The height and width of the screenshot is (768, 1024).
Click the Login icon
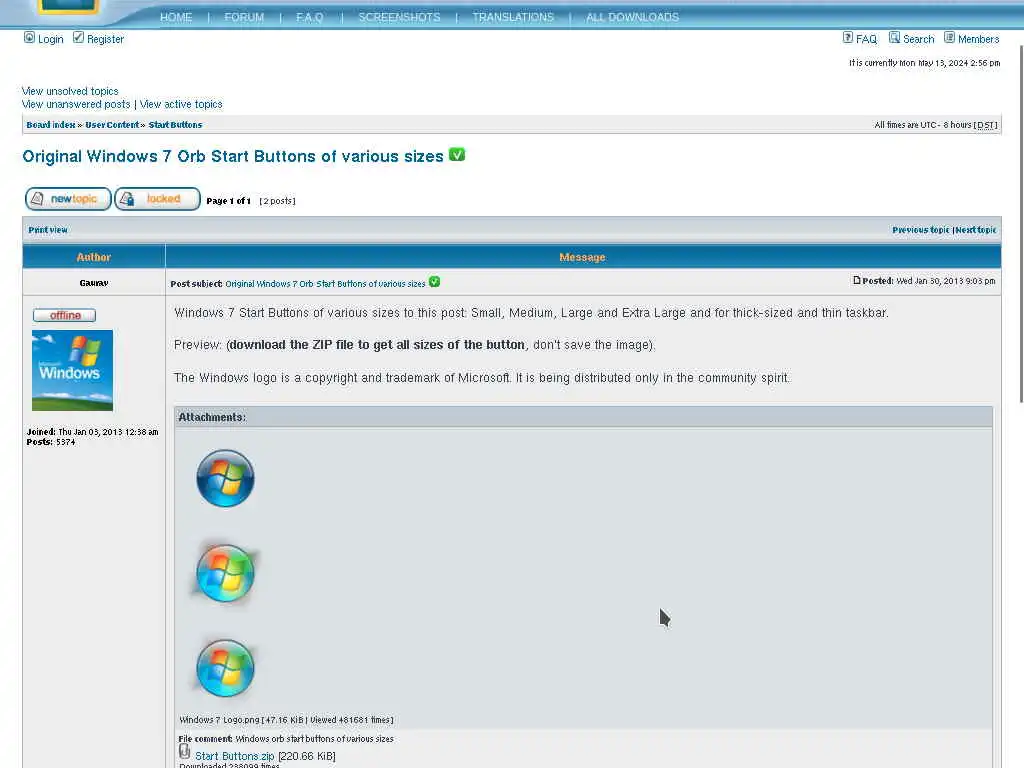pyautogui.click(x=29, y=37)
